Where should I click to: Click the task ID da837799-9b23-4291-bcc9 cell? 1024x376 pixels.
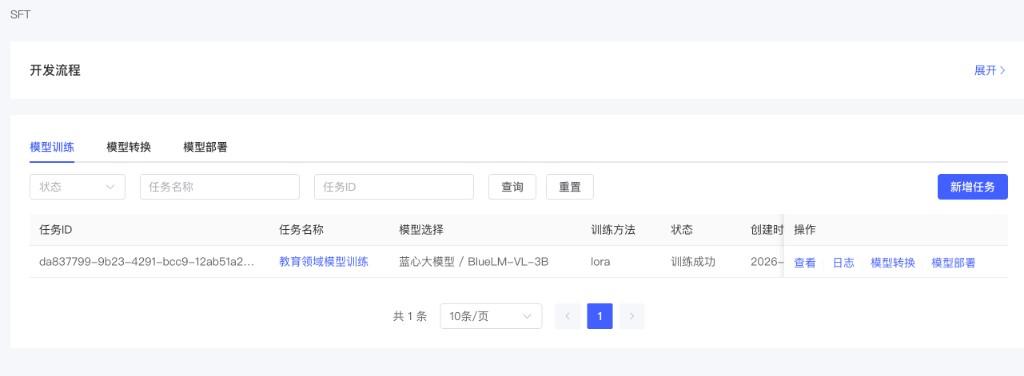point(147,262)
